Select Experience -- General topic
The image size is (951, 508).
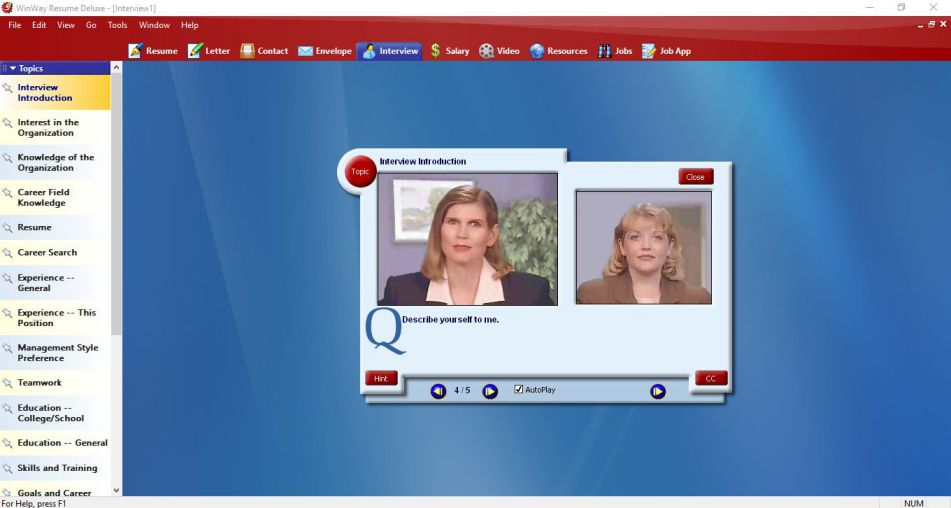pyautogui.click(x=55, y=282)
